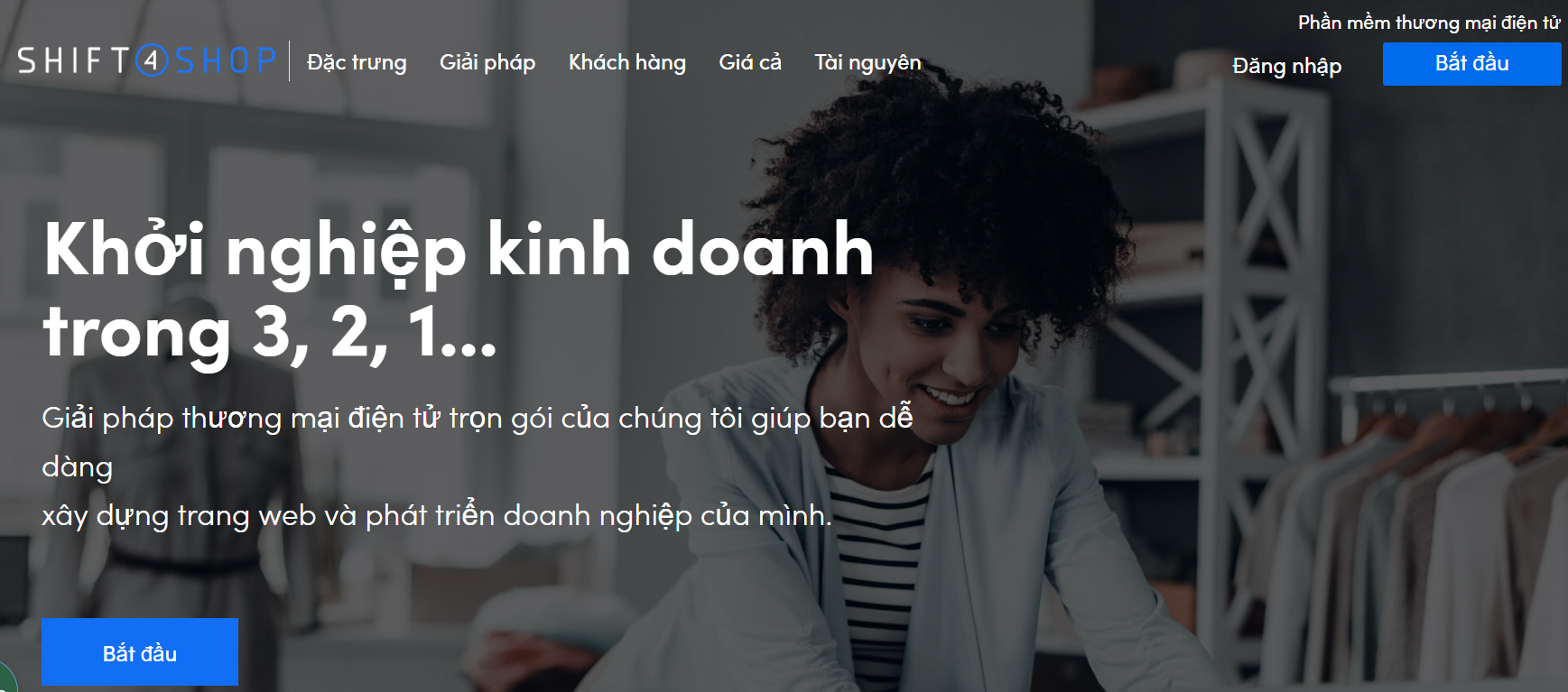1568x692 pixels.
Task: Click the circled 4 in the logo
Action: (x=152, y=60)
